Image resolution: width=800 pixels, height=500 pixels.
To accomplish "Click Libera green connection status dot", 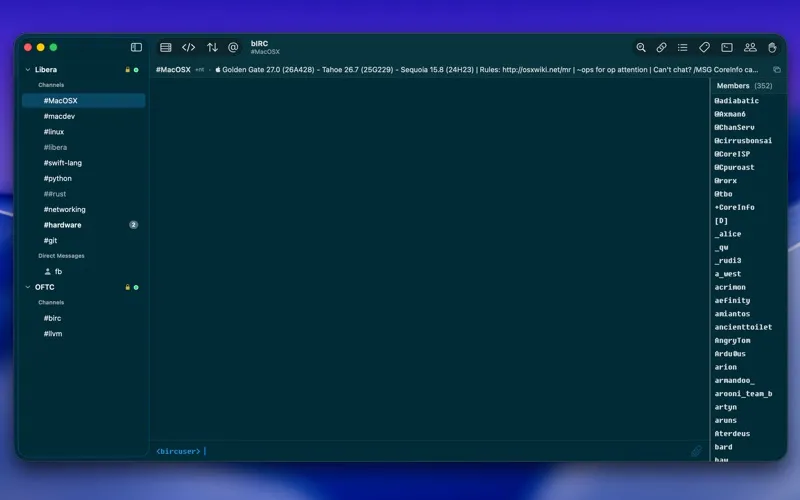I will pyautogui.click(x=136, y=70).
